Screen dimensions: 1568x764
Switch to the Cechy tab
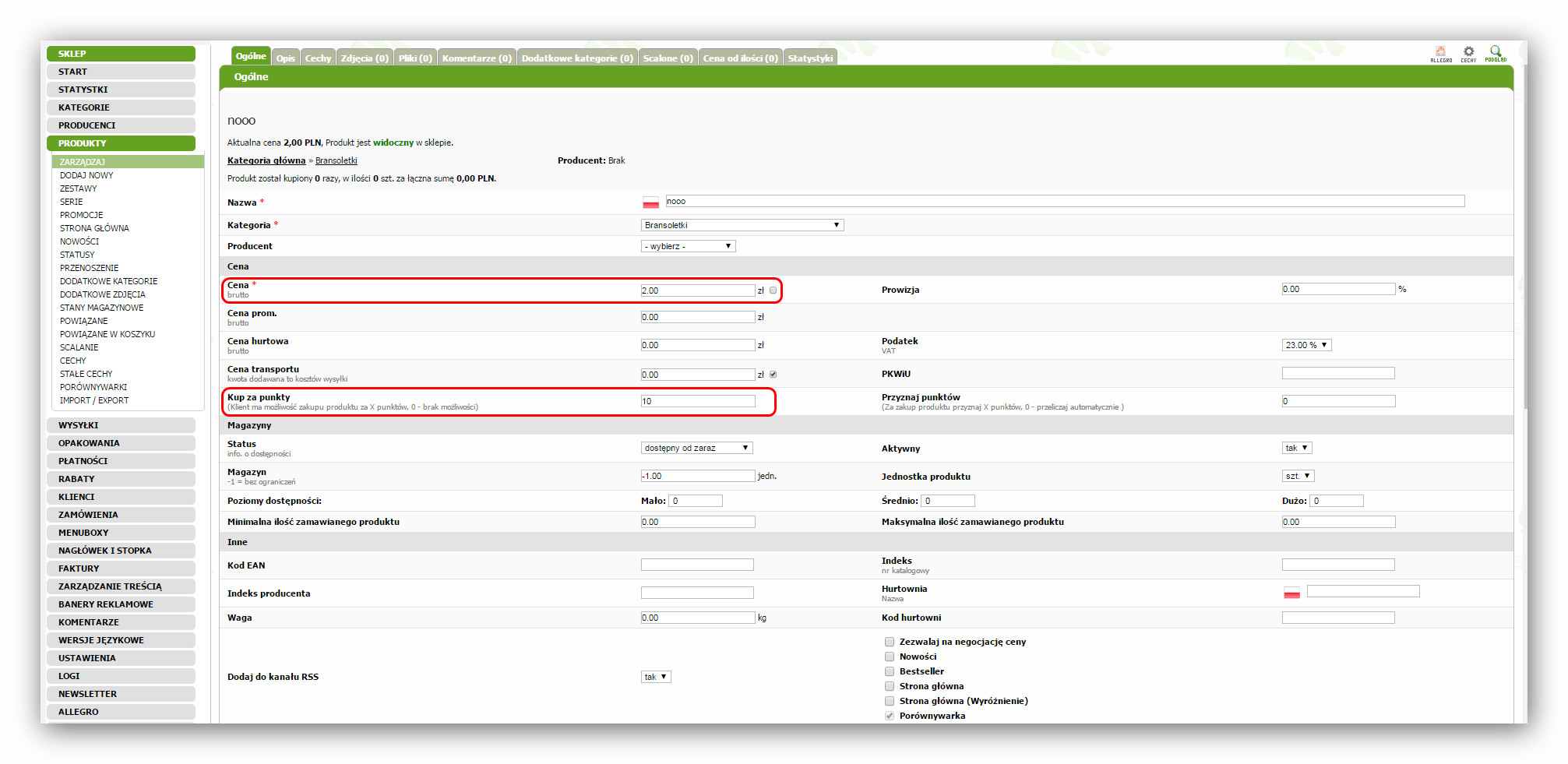coord(318,58)
